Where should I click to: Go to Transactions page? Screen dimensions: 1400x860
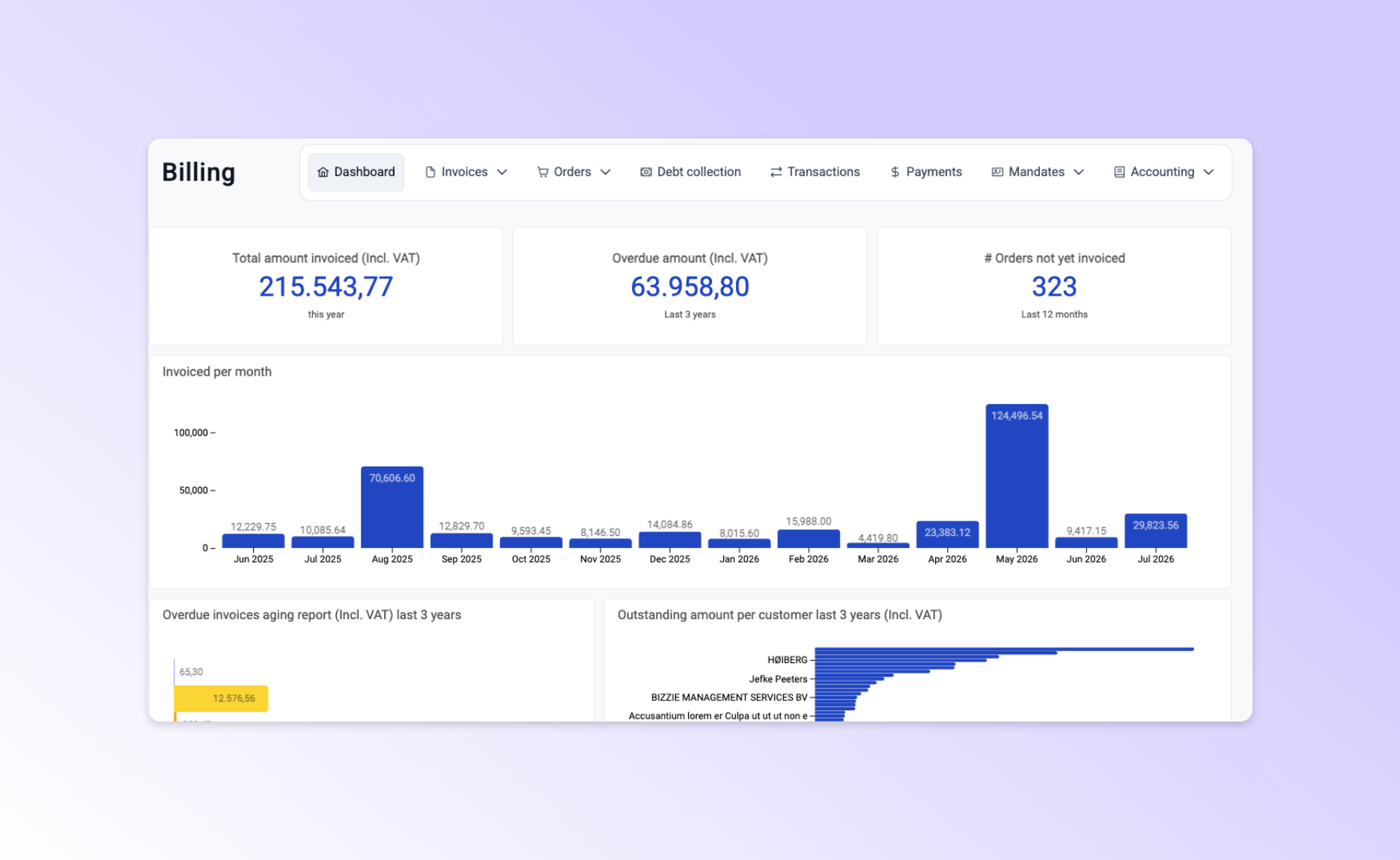pos(815,172)
